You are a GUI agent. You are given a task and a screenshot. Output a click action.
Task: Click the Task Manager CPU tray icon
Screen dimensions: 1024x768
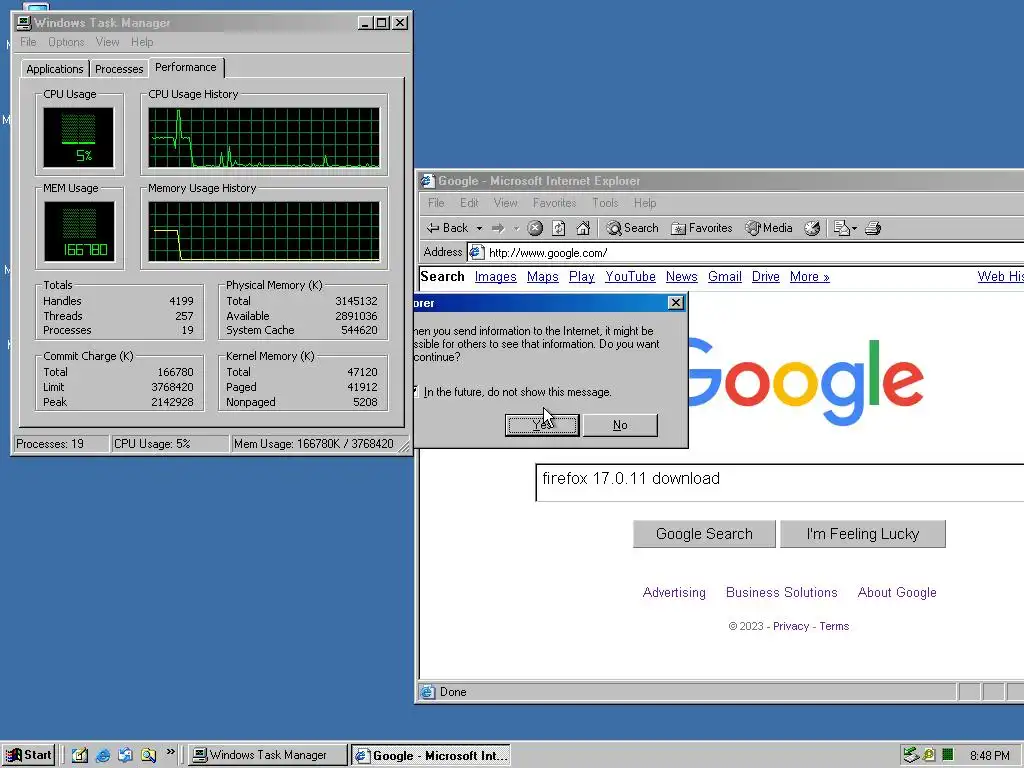[948, 756]
